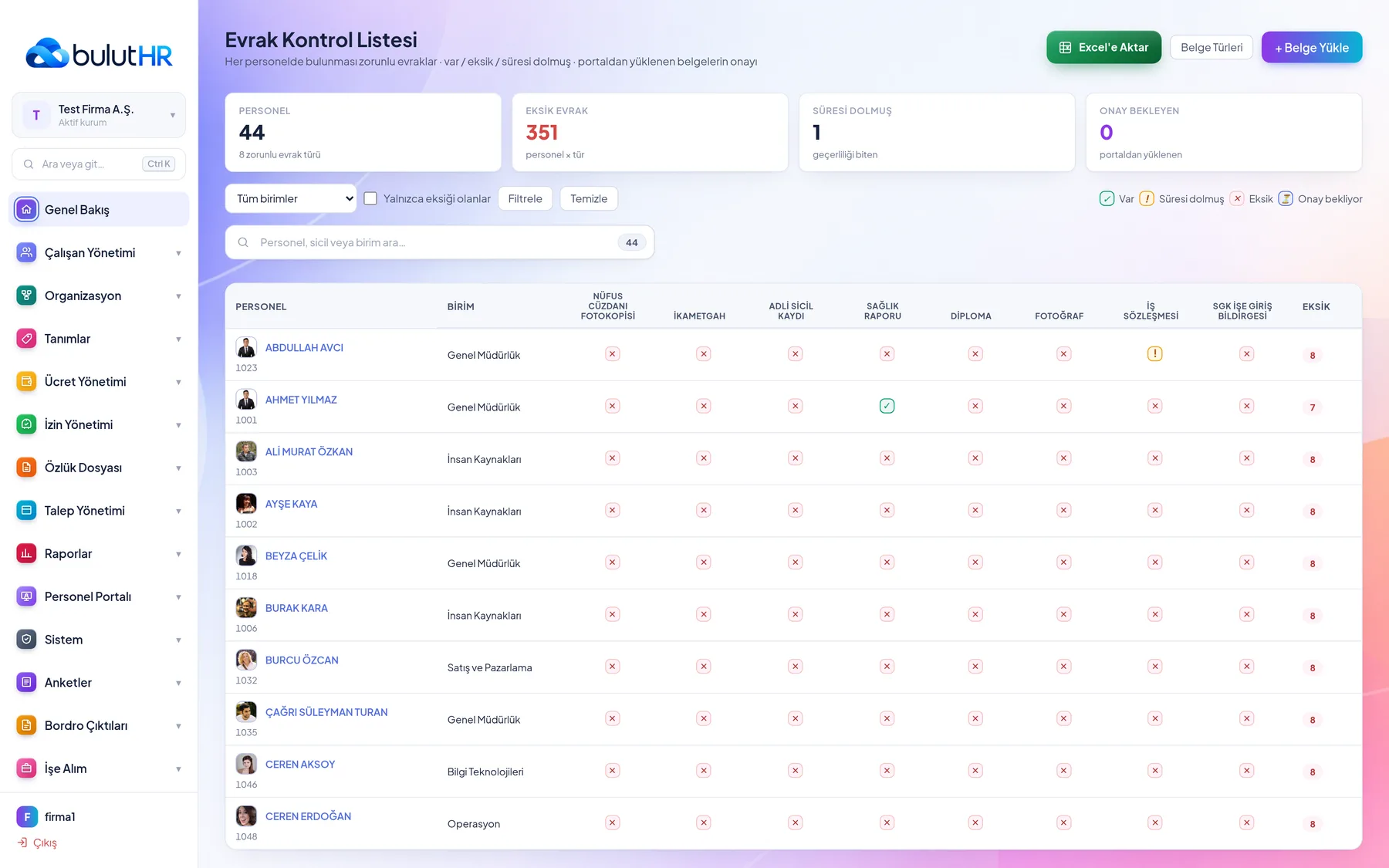Click green Sağlık Raporu check for Ahmet Yılmaz
The image size is (1389, 868).
pos(887,406)
